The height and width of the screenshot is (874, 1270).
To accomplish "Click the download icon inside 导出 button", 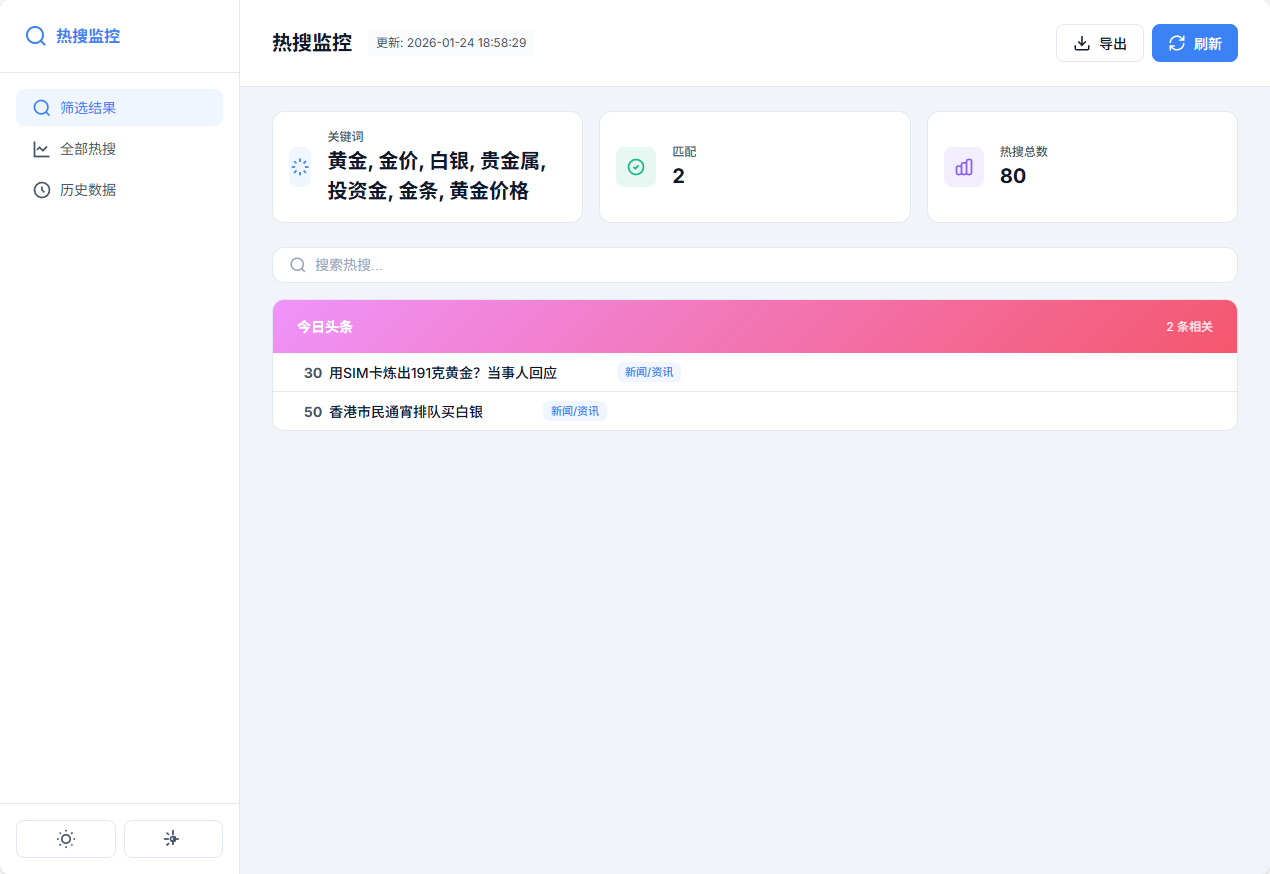I will (x=1081, y=43).
